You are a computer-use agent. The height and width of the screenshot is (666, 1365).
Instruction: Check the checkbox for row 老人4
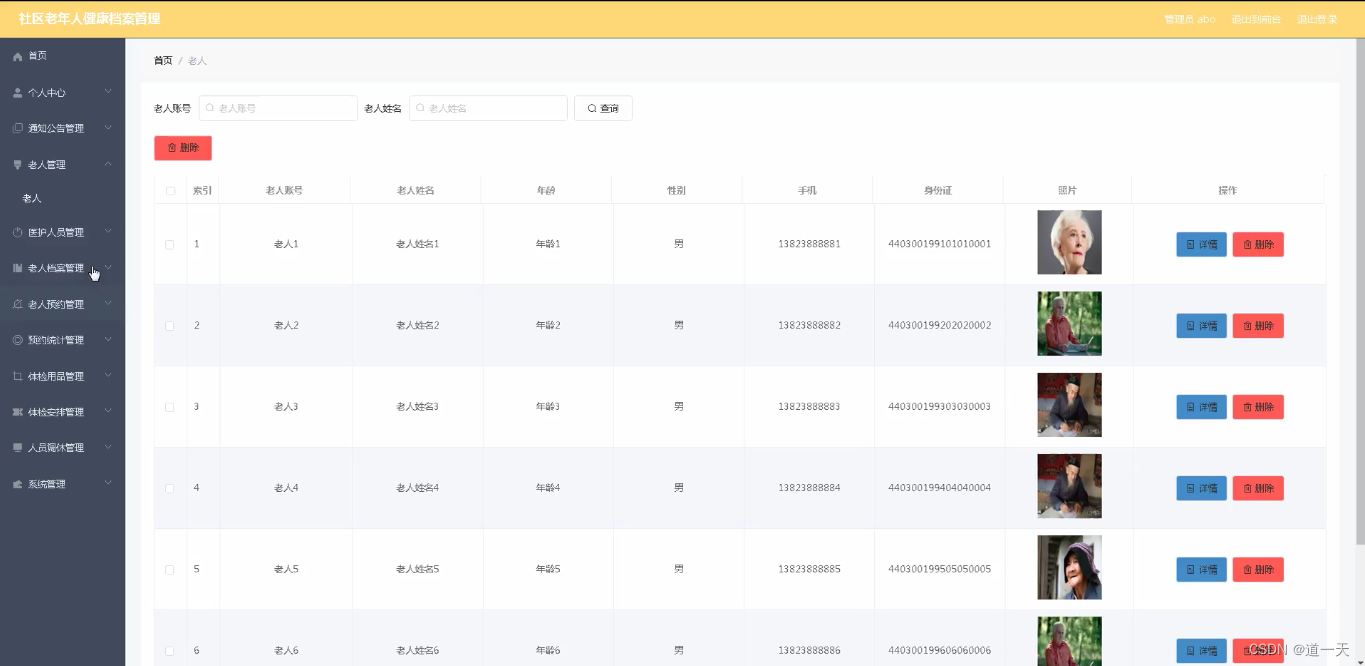tap(170, 489)
